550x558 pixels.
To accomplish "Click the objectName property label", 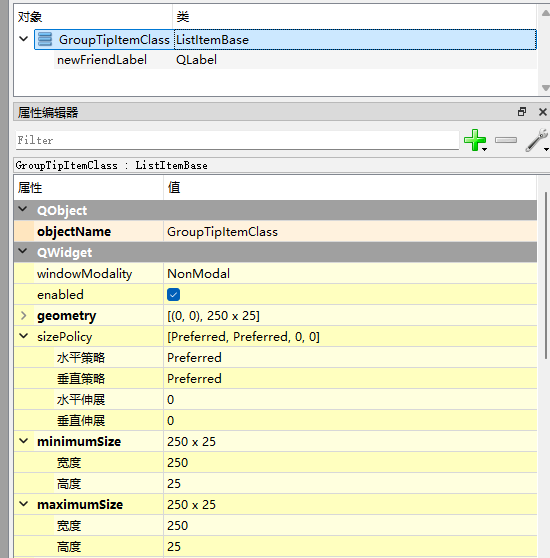I will [x=74, y=232].
